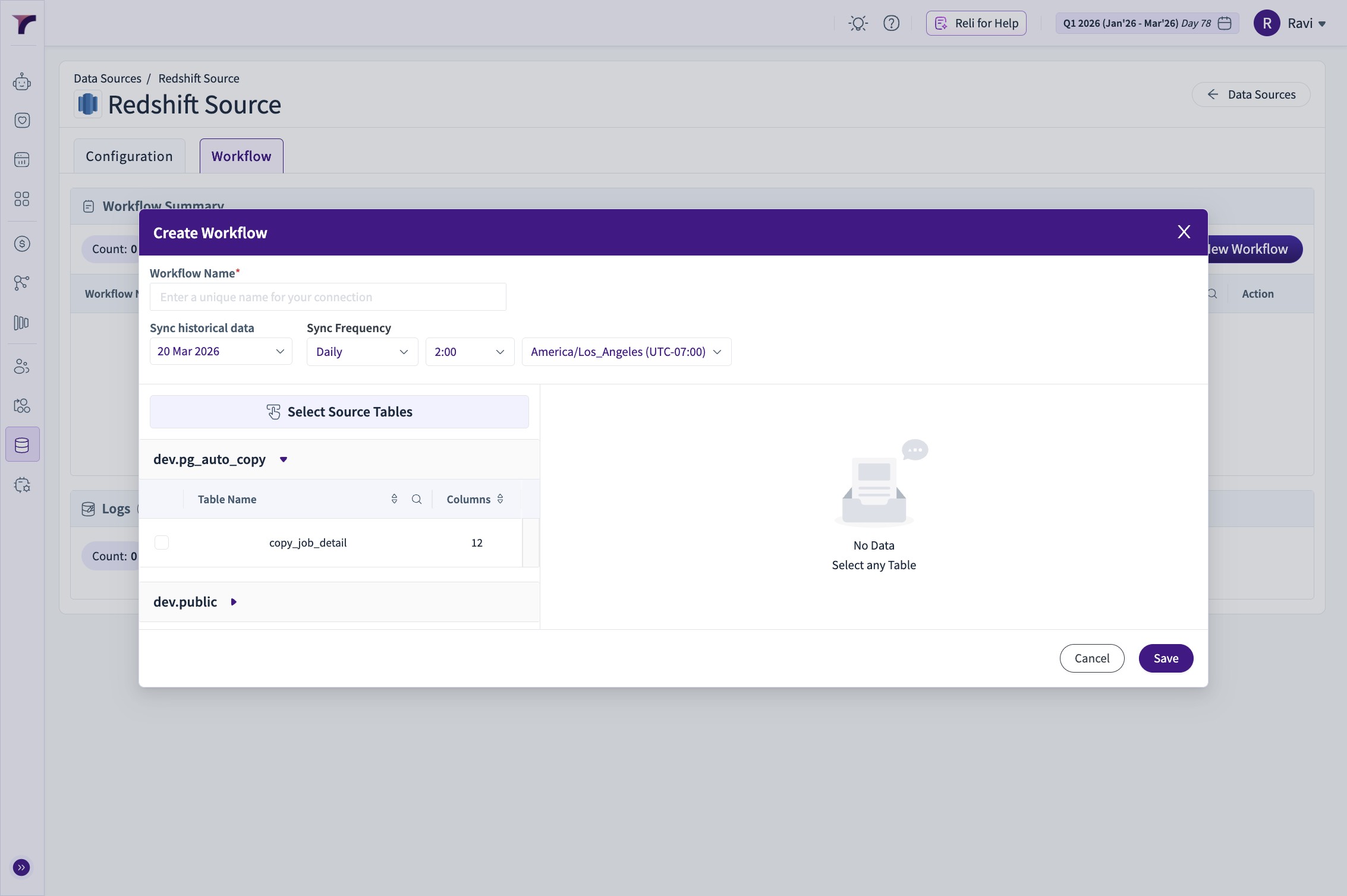This screenshot has width=1347, height=896.
Task: Open Sync historical data date dropdown
Action: [221, 352]
